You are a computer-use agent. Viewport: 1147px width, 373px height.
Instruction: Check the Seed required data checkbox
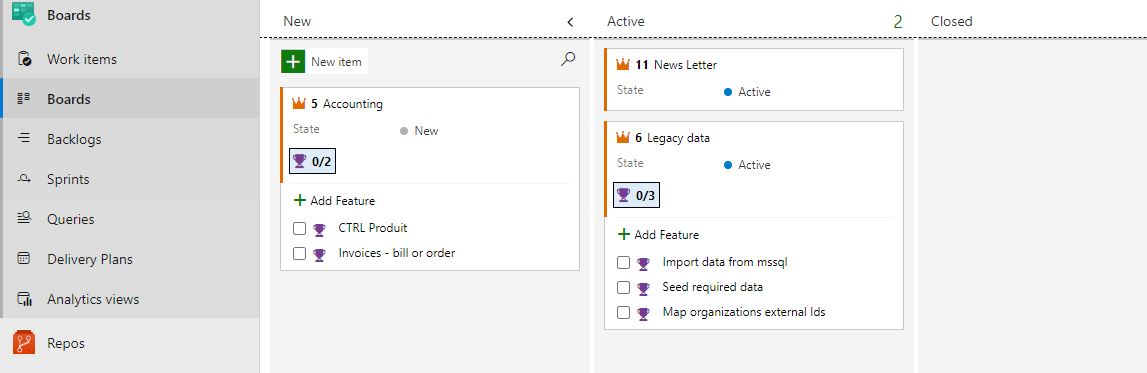click(623, 287)
